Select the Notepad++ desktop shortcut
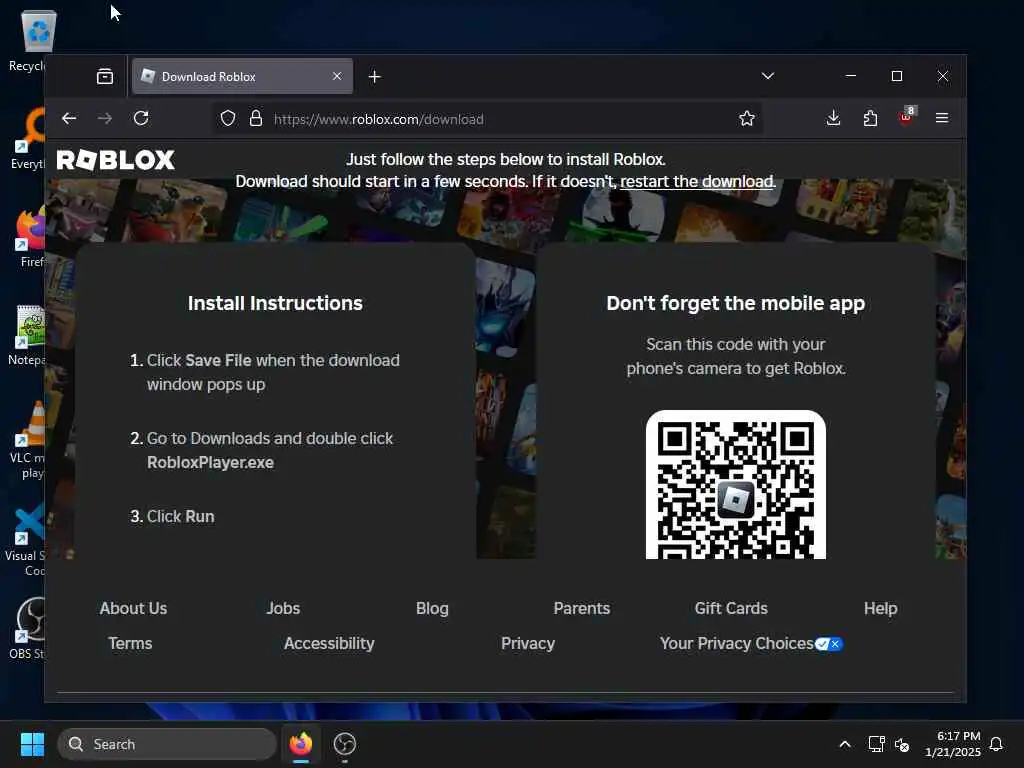 28,334
